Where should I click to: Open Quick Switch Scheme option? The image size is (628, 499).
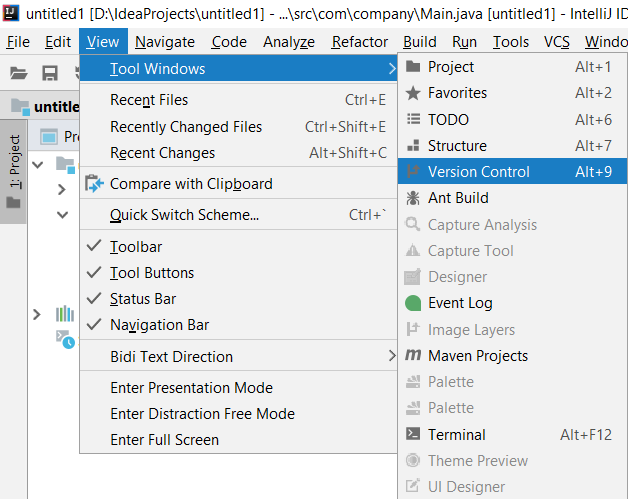238,215
